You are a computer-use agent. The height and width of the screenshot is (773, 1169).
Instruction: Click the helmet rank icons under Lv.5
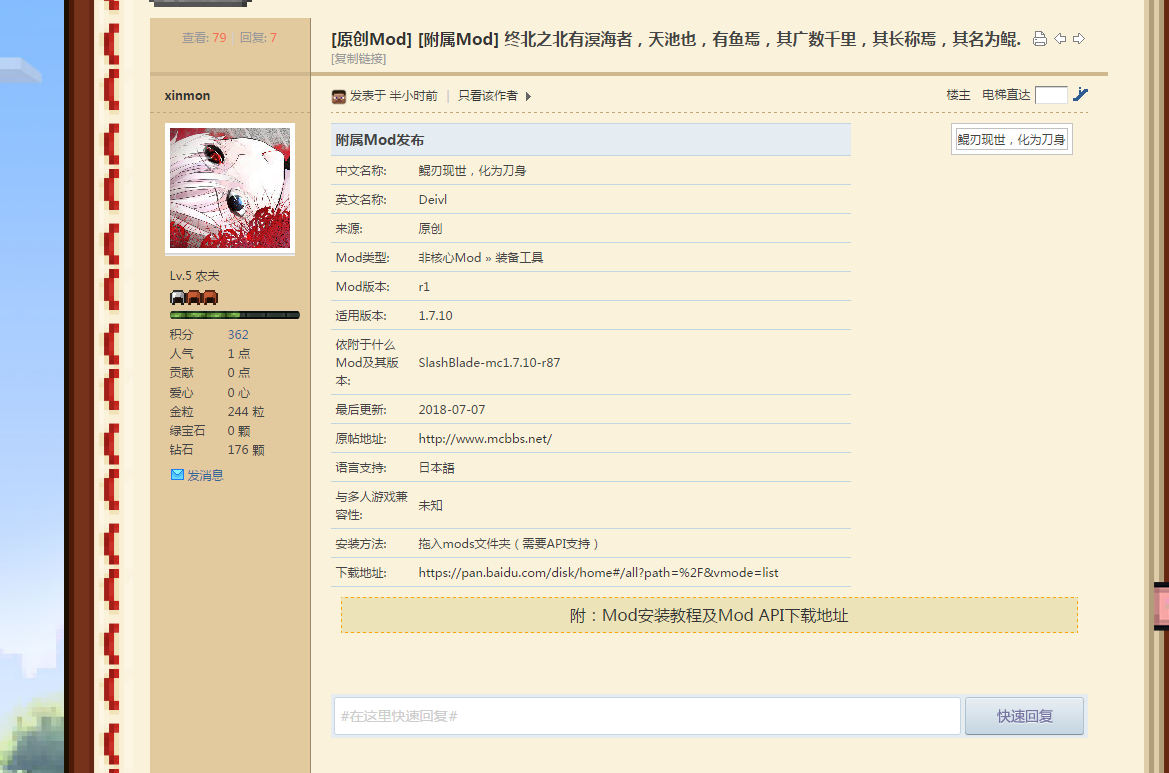point(194,297)
